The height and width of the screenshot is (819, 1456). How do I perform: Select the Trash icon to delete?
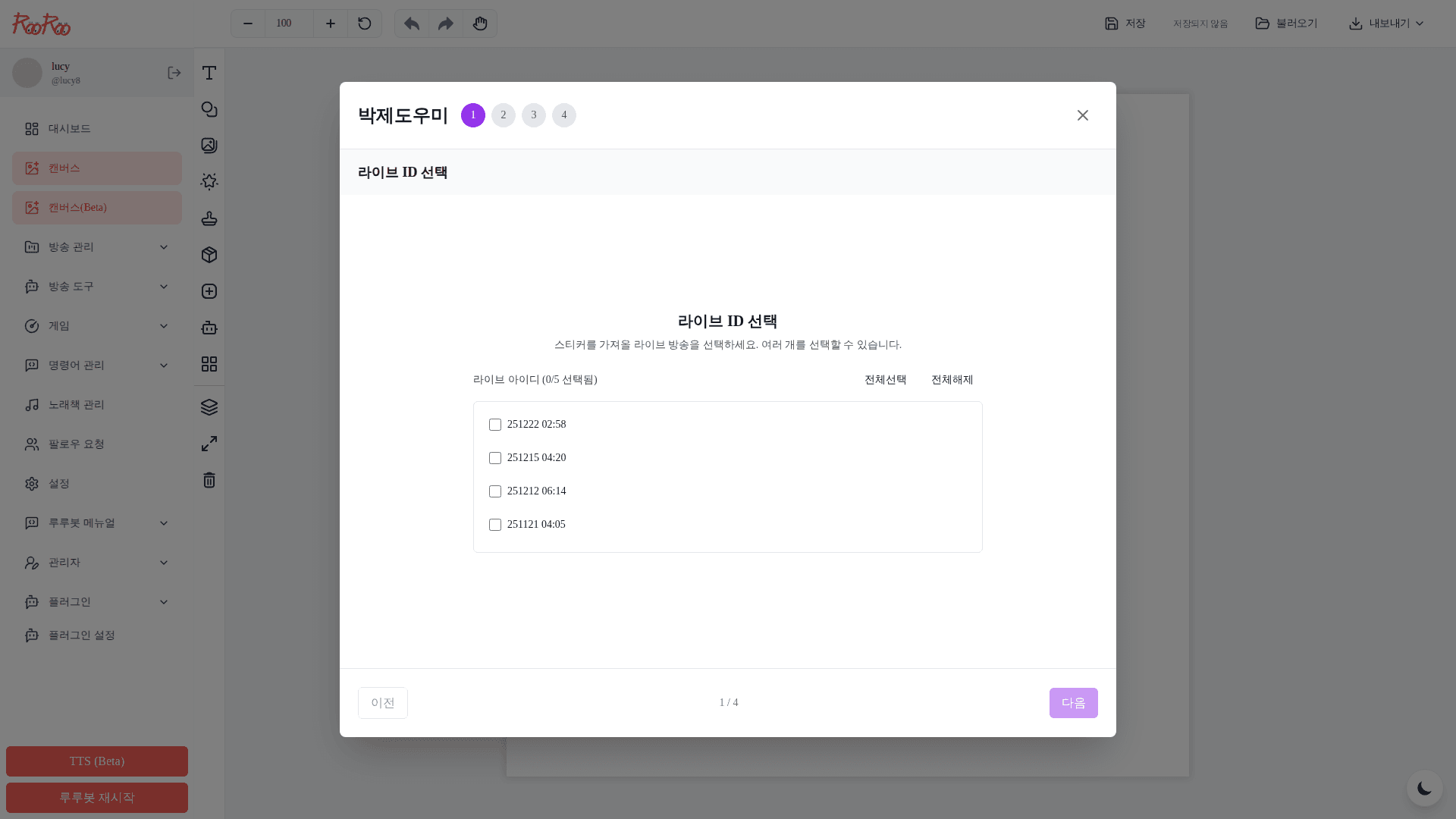209,480
